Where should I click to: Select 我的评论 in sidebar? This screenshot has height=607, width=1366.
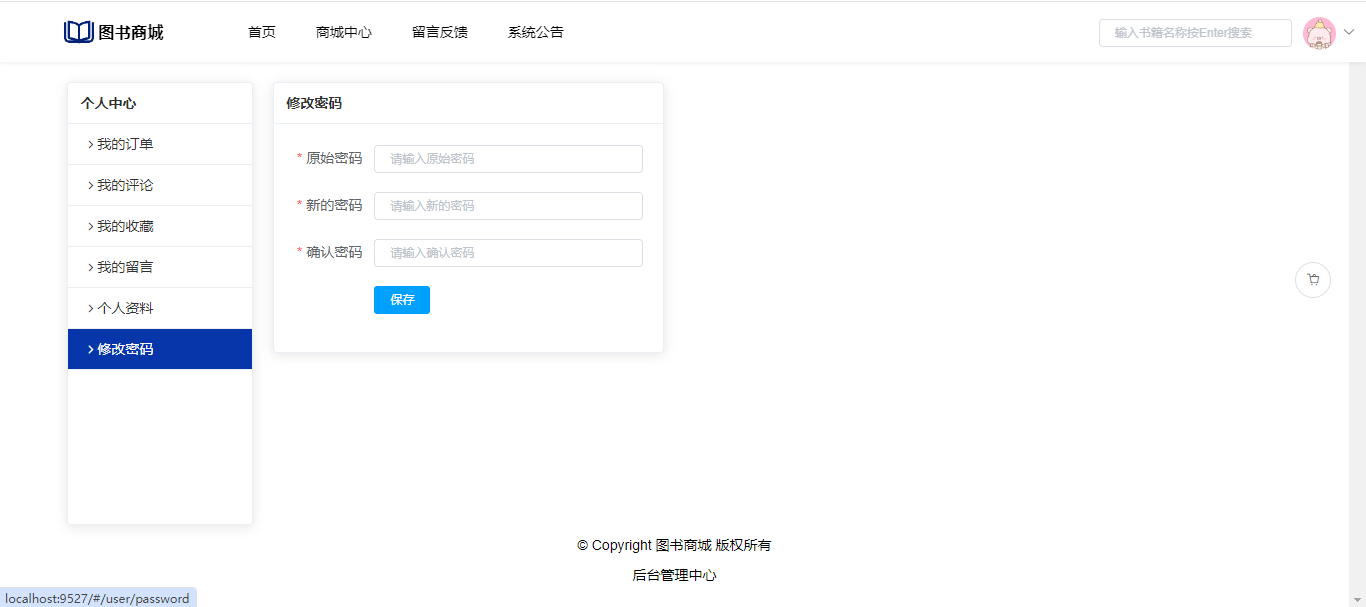(160, 185)
